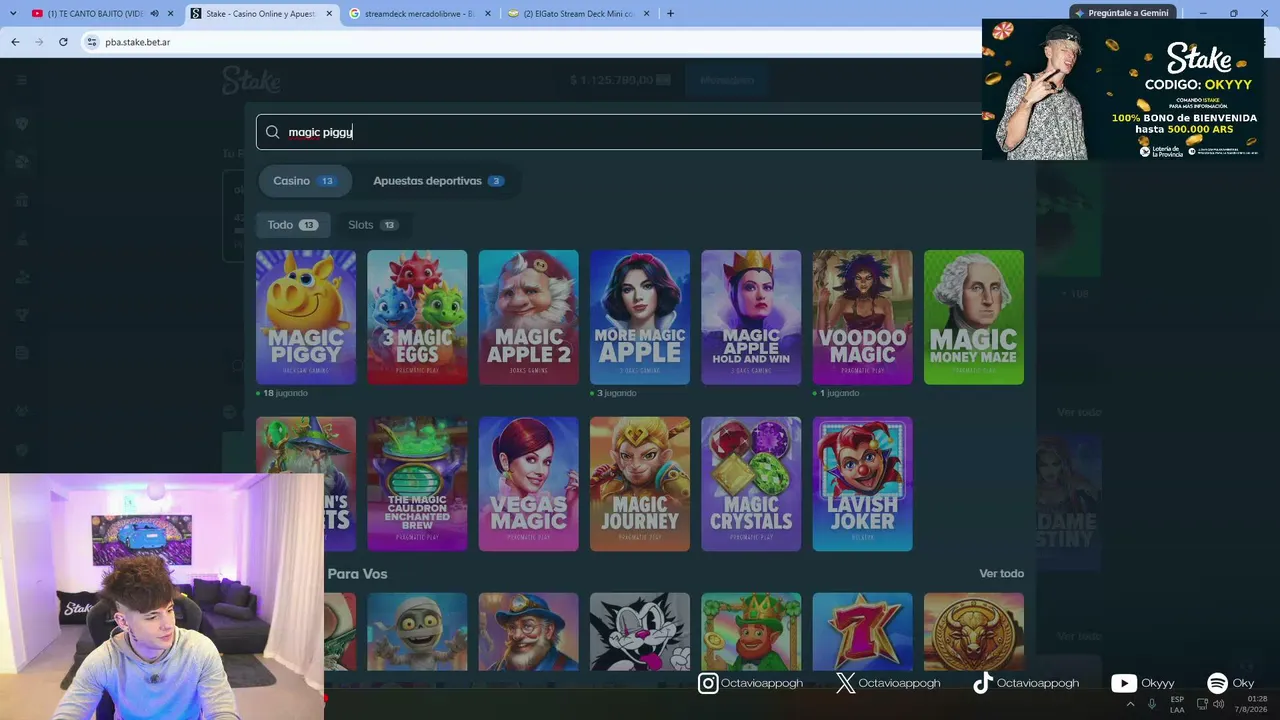Click the microphone icon in the system tray

point(1152,704)
